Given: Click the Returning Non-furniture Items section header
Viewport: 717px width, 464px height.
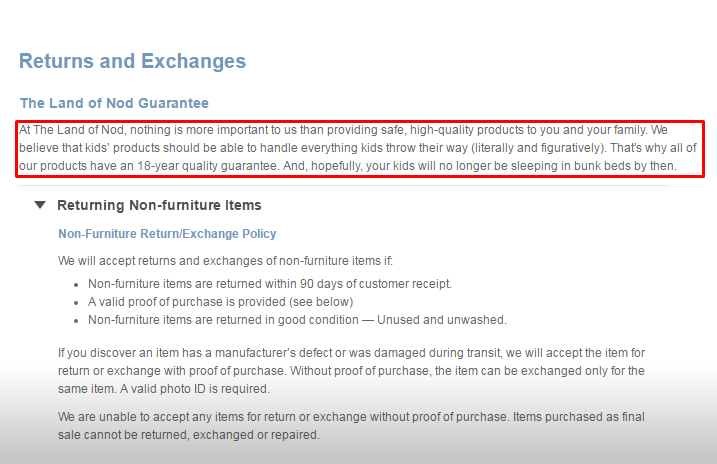Looking at the screenshot, I should [x=159, y=205].
